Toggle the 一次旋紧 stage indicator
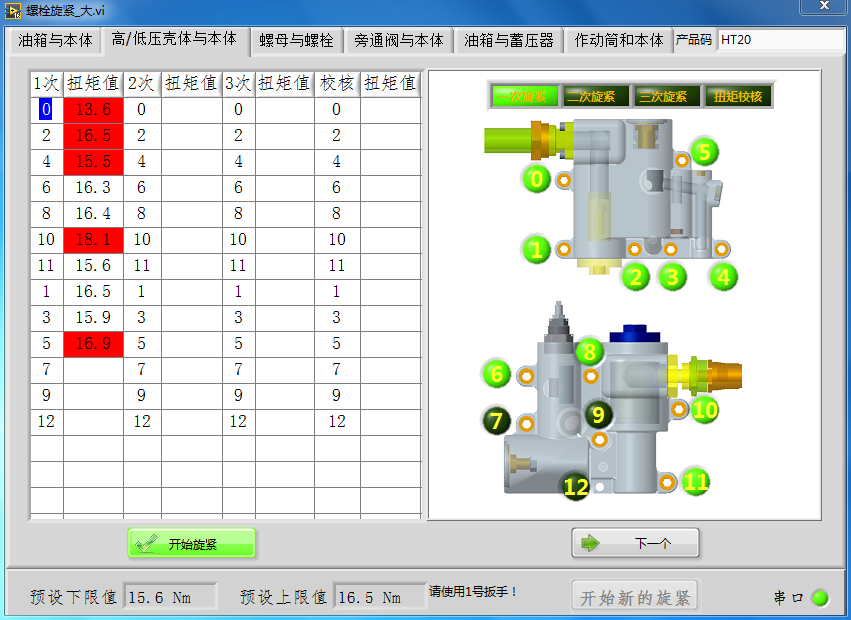 (521, 96)
